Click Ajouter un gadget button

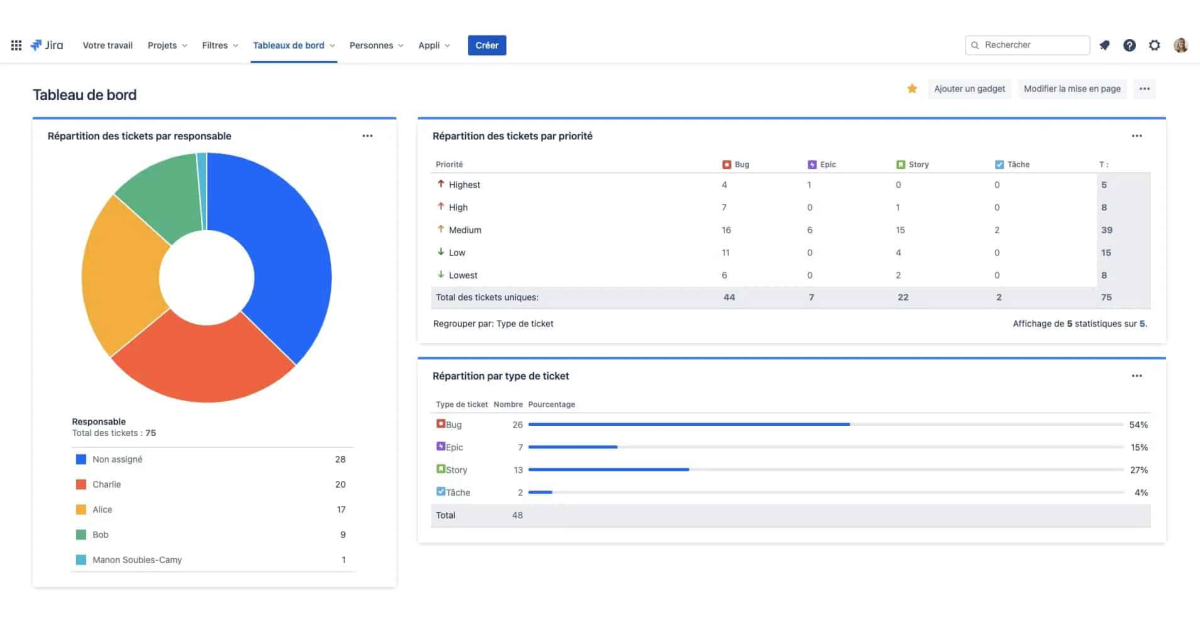969,89
